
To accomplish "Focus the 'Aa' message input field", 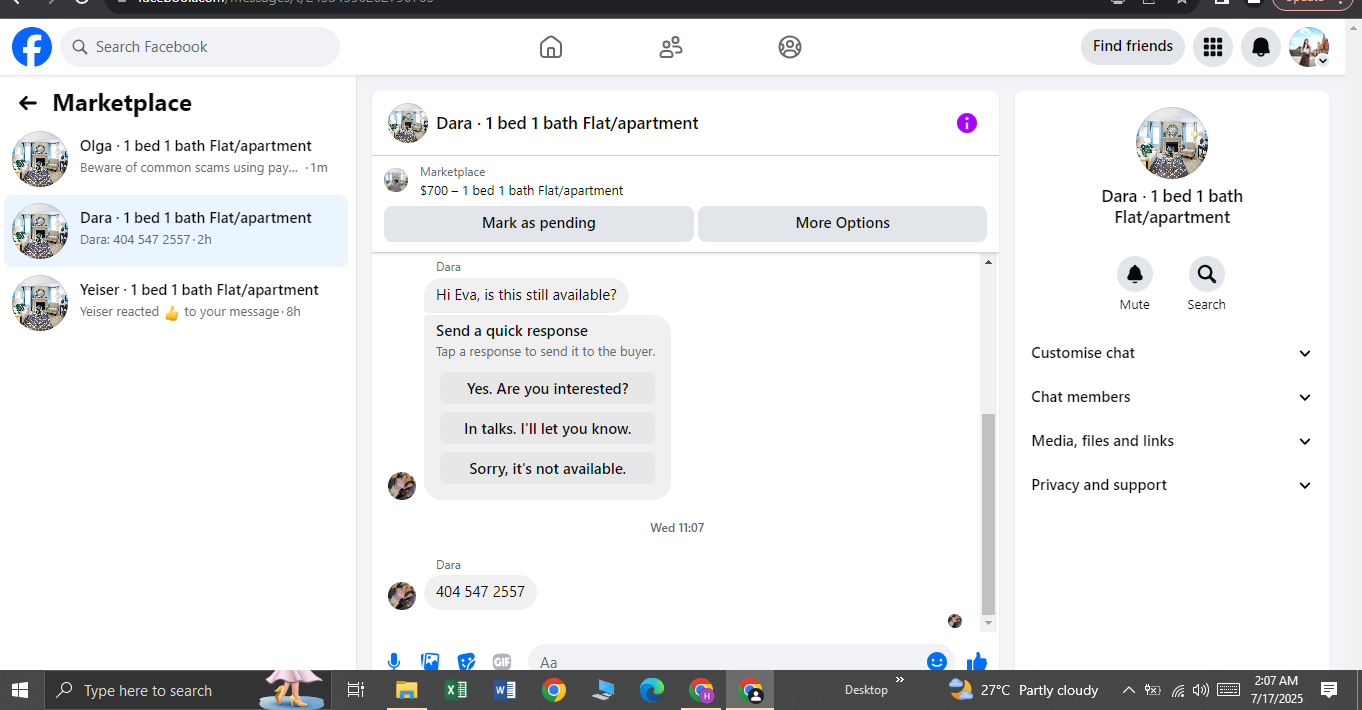I will coord(725,661).
